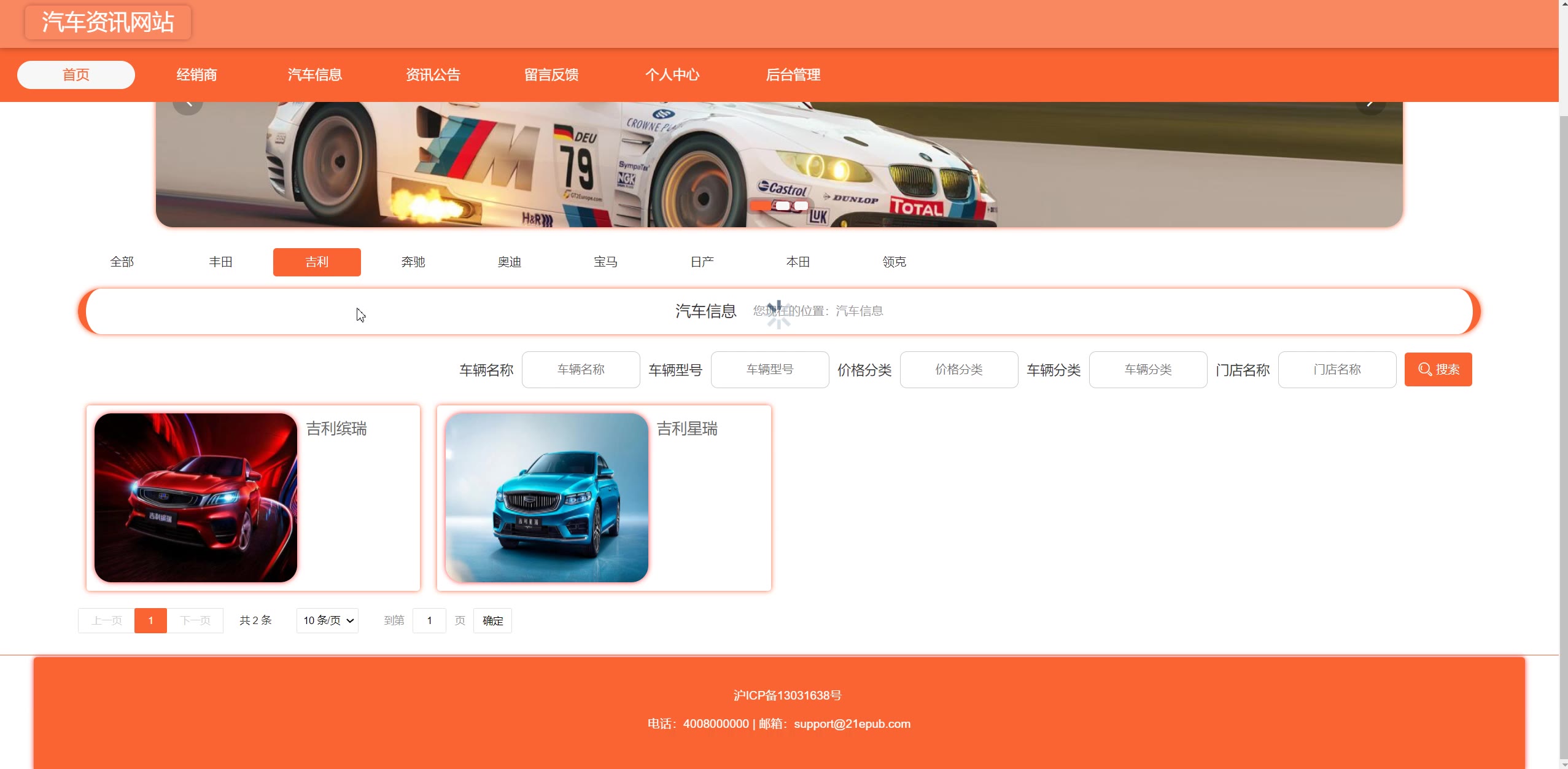The image size is (1568, 769).
Task: Select the 日产 brand filter
Action: pos(702,262)
